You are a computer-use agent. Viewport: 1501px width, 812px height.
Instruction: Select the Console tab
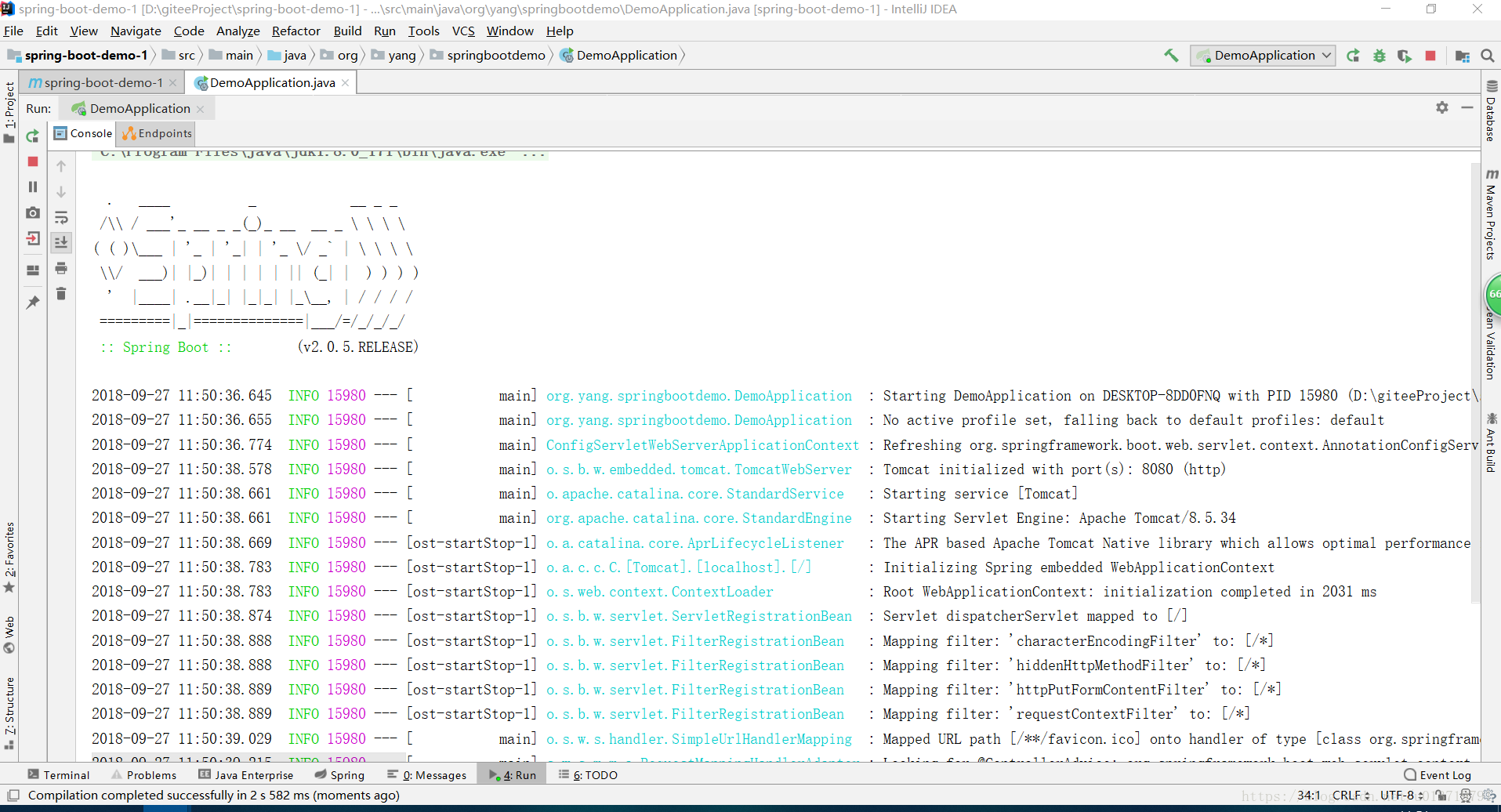click(83, 133)
